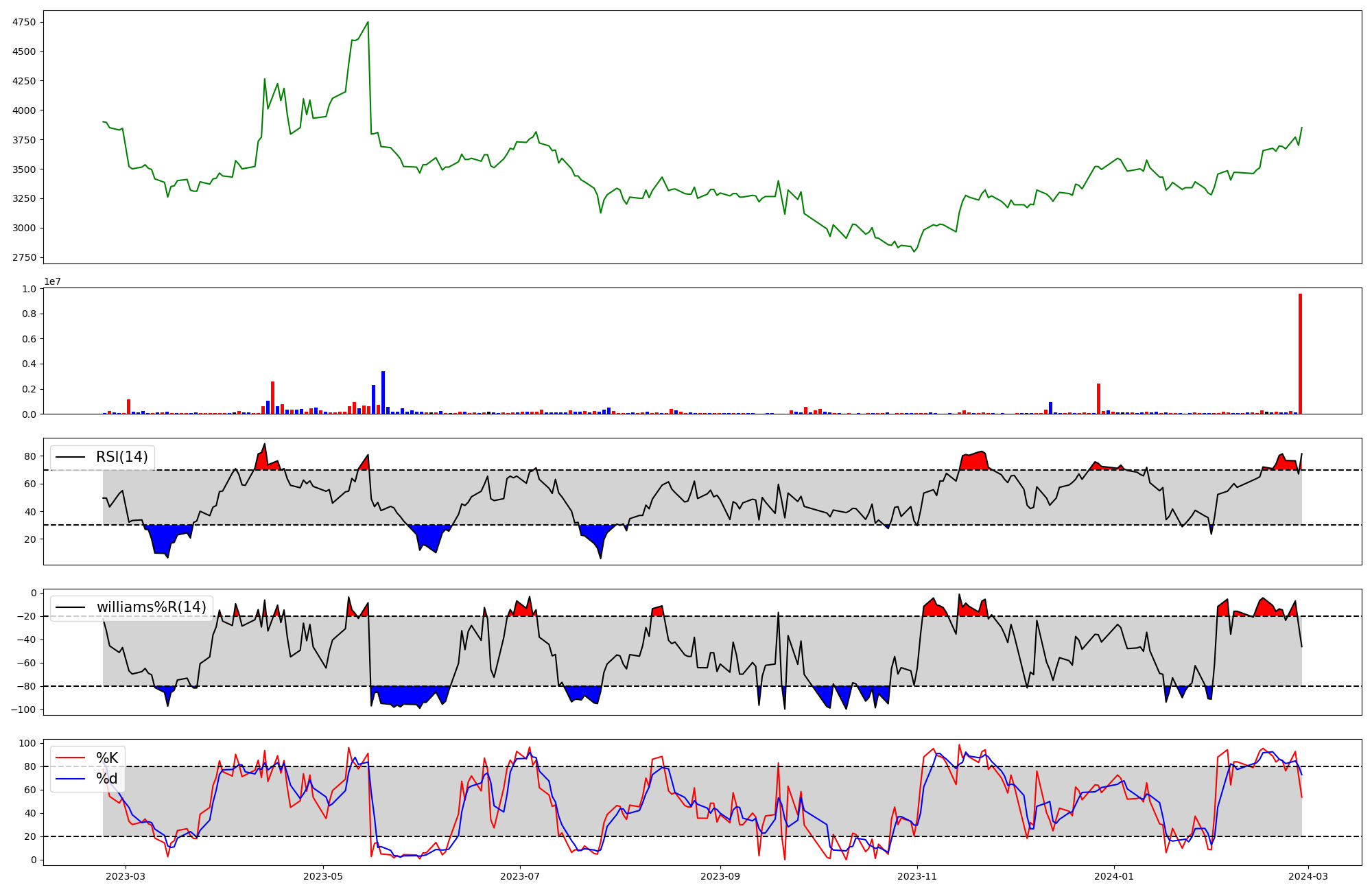
Task: Select the %K legend entry
Action: [107, 758]
